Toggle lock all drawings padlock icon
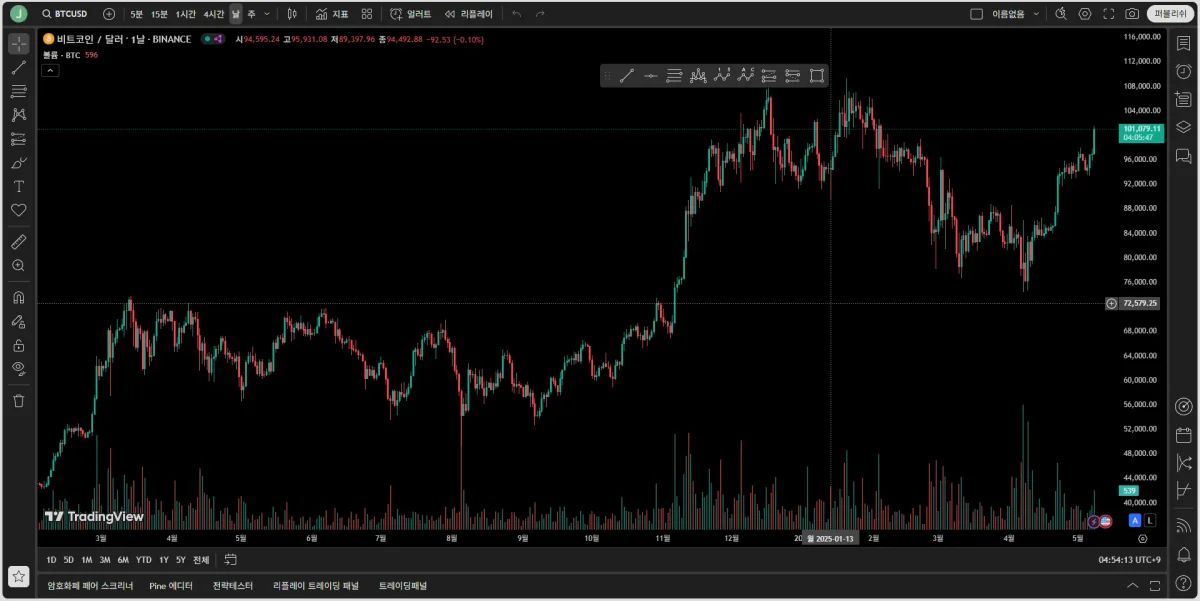 [18, 345]
